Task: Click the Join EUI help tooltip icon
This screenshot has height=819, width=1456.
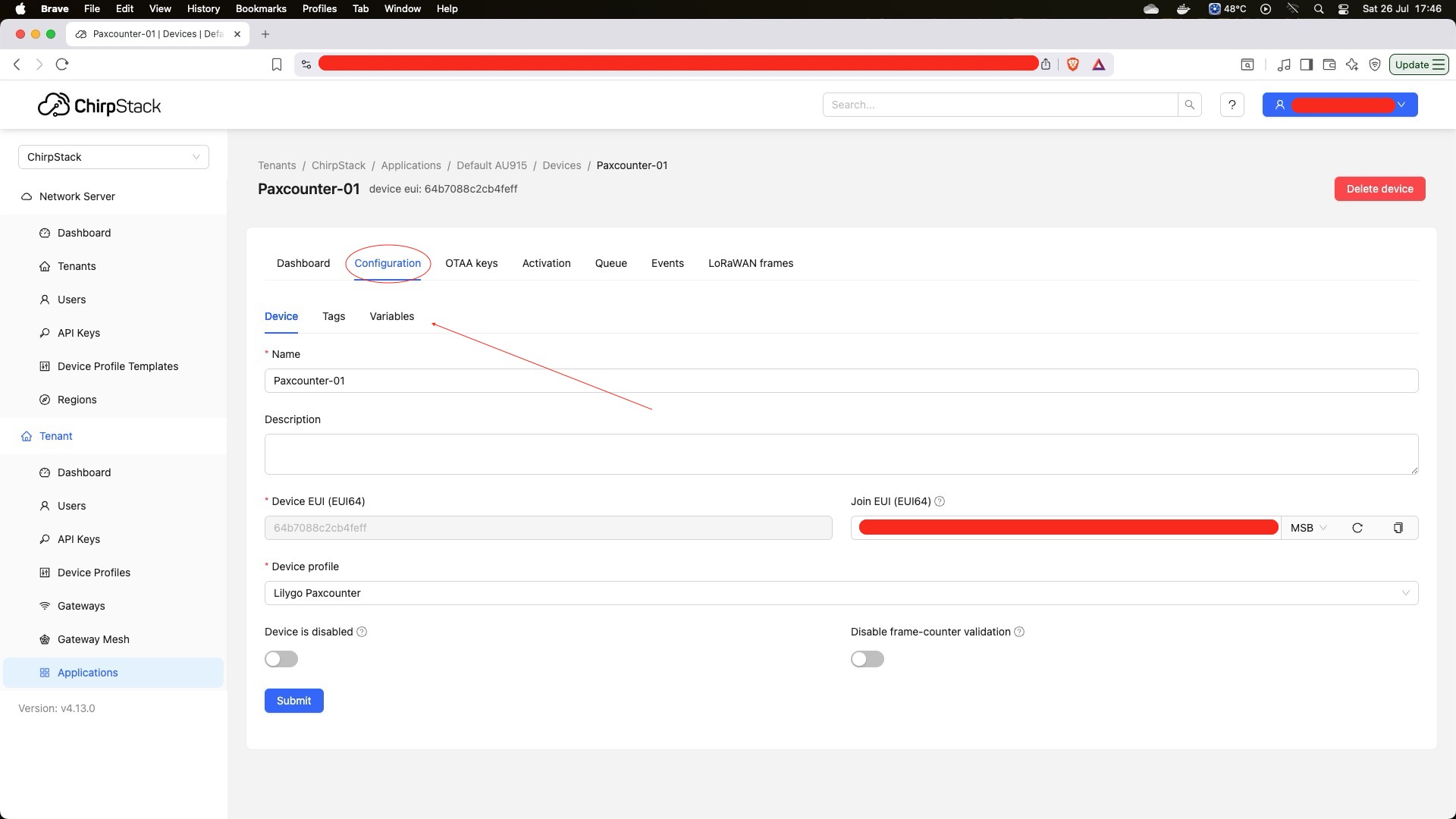Action: (x=940, y=501)
